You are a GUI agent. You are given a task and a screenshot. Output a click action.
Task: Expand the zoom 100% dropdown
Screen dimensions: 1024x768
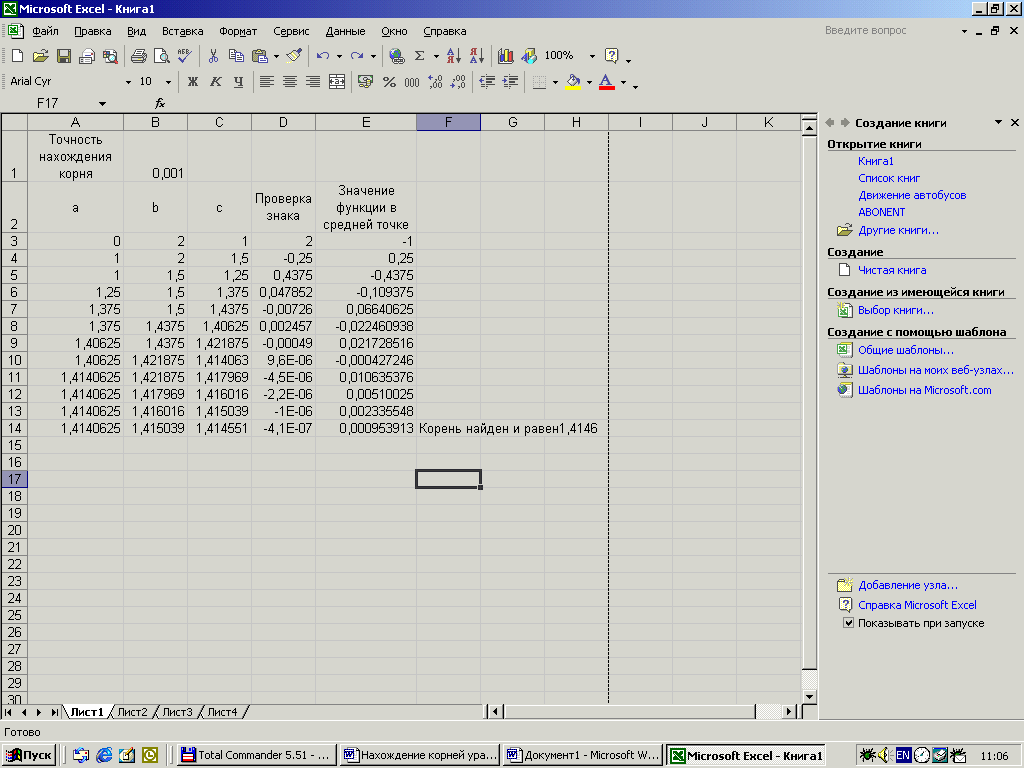(x=592, y=56)
